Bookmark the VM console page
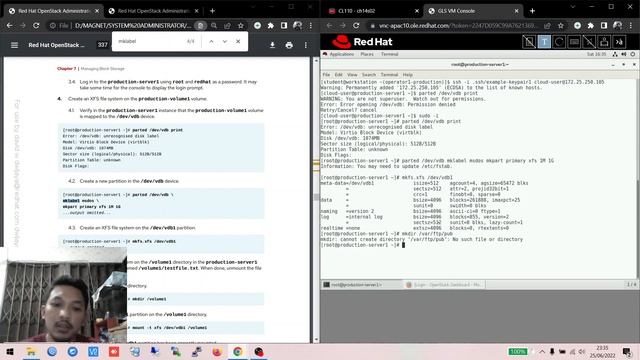This screenshot has width=640, height=360. pyautogui.click(x=561, y=25)
